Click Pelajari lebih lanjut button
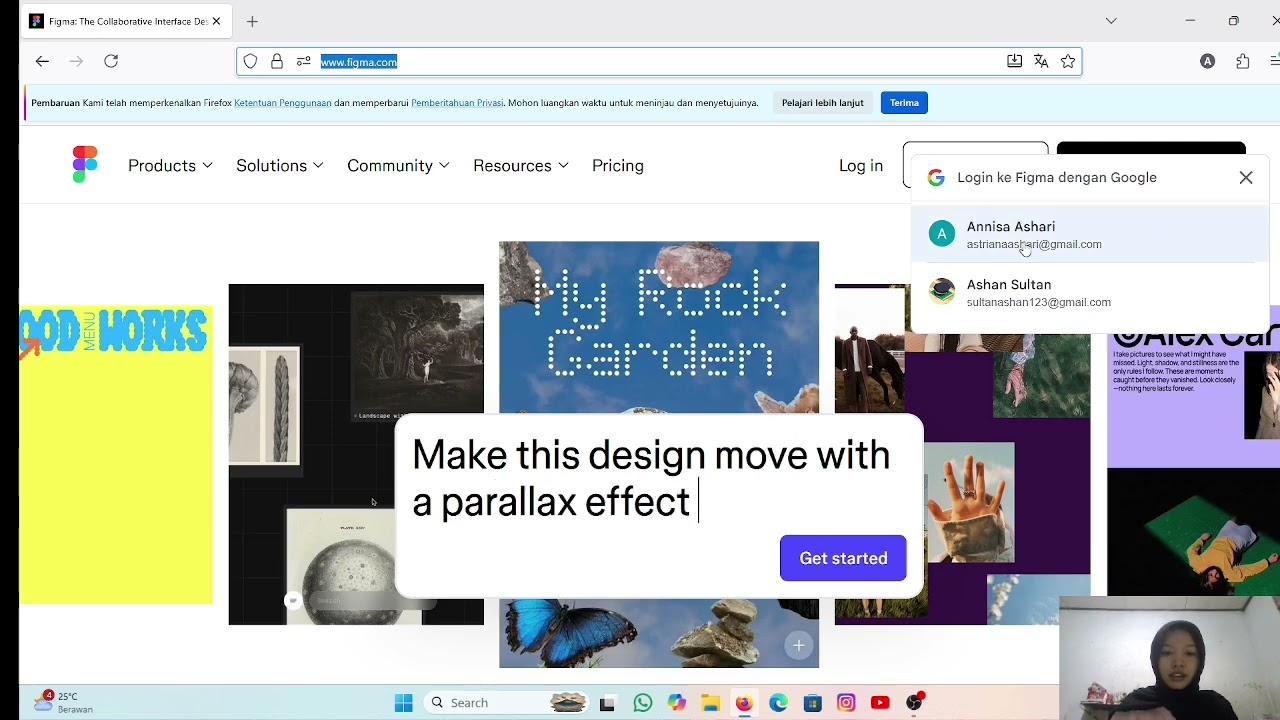The height and width of the screenshot is (720, 1280). 823,103
